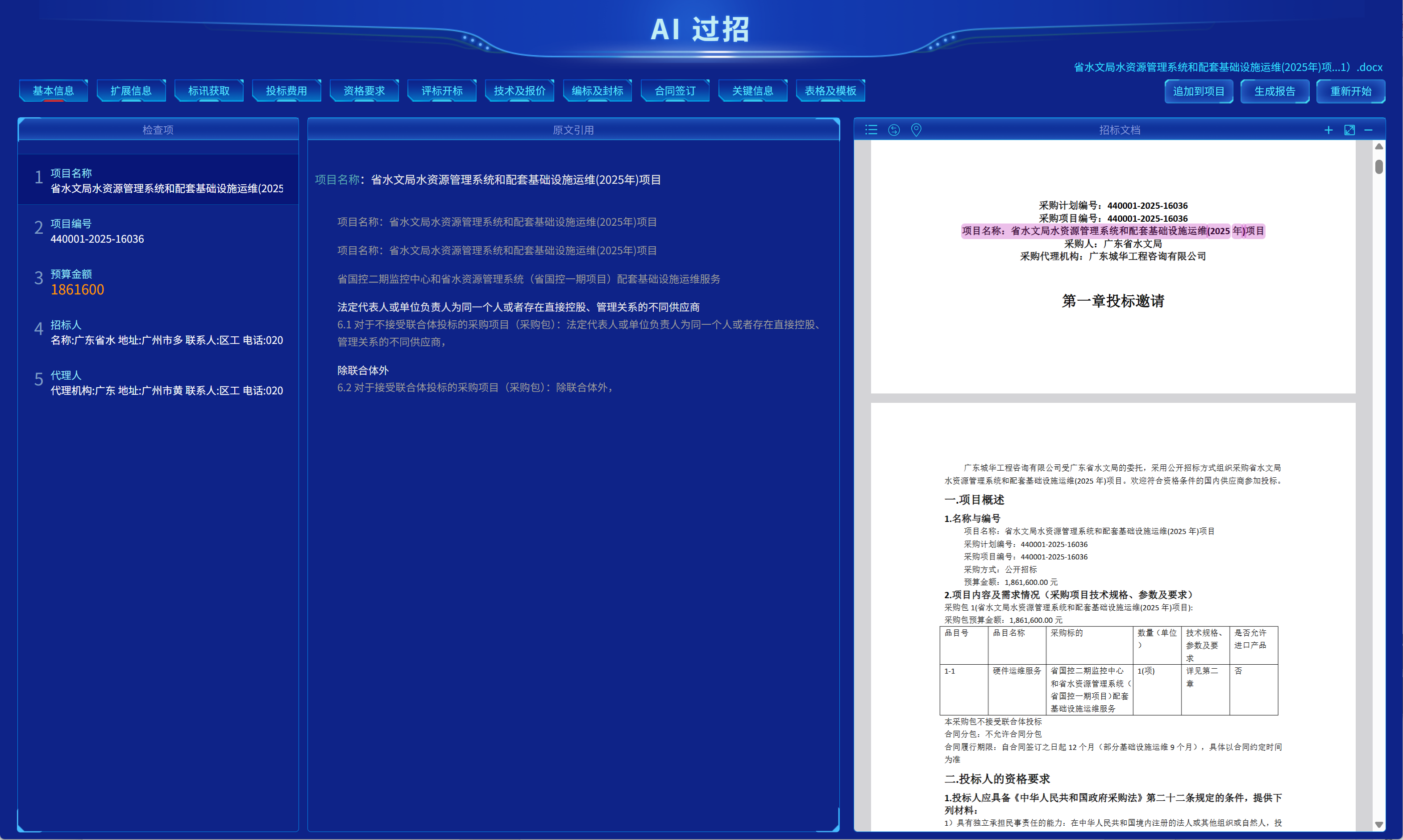
Task: Zoom in document with plus icon
Action: click(x=1328, y=130)
